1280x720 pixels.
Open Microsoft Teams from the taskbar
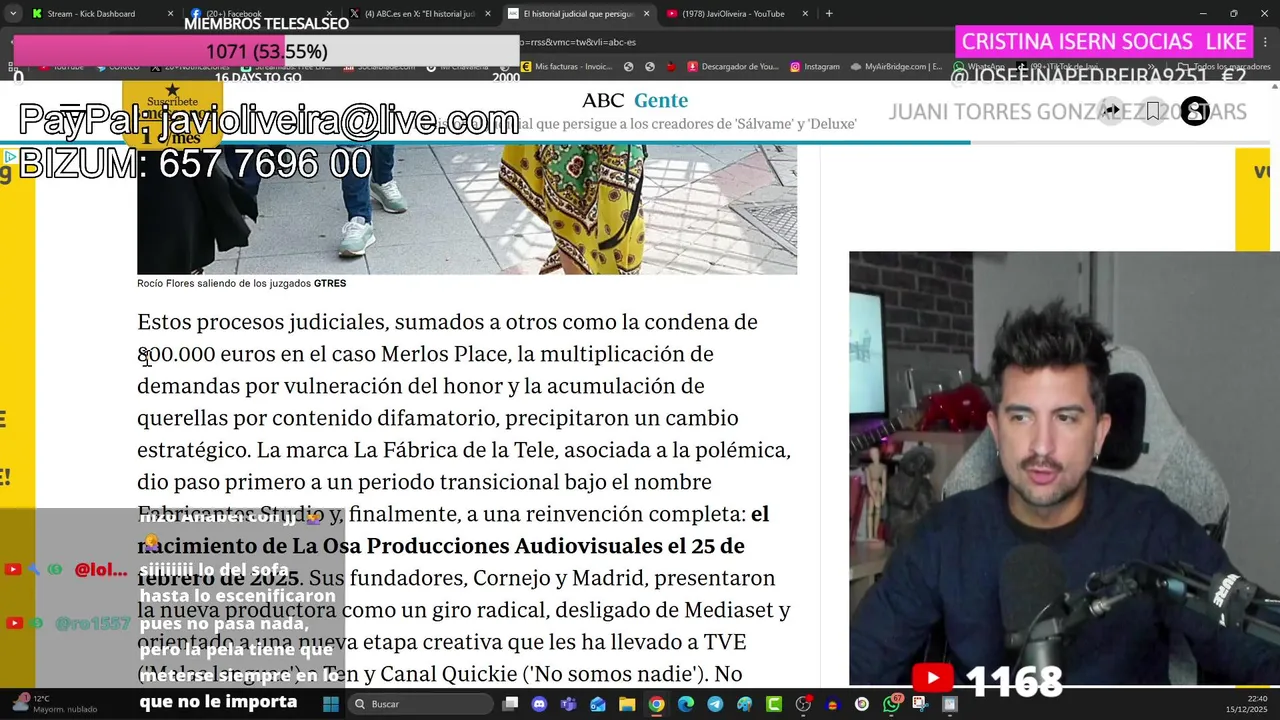tap(568, 704)
